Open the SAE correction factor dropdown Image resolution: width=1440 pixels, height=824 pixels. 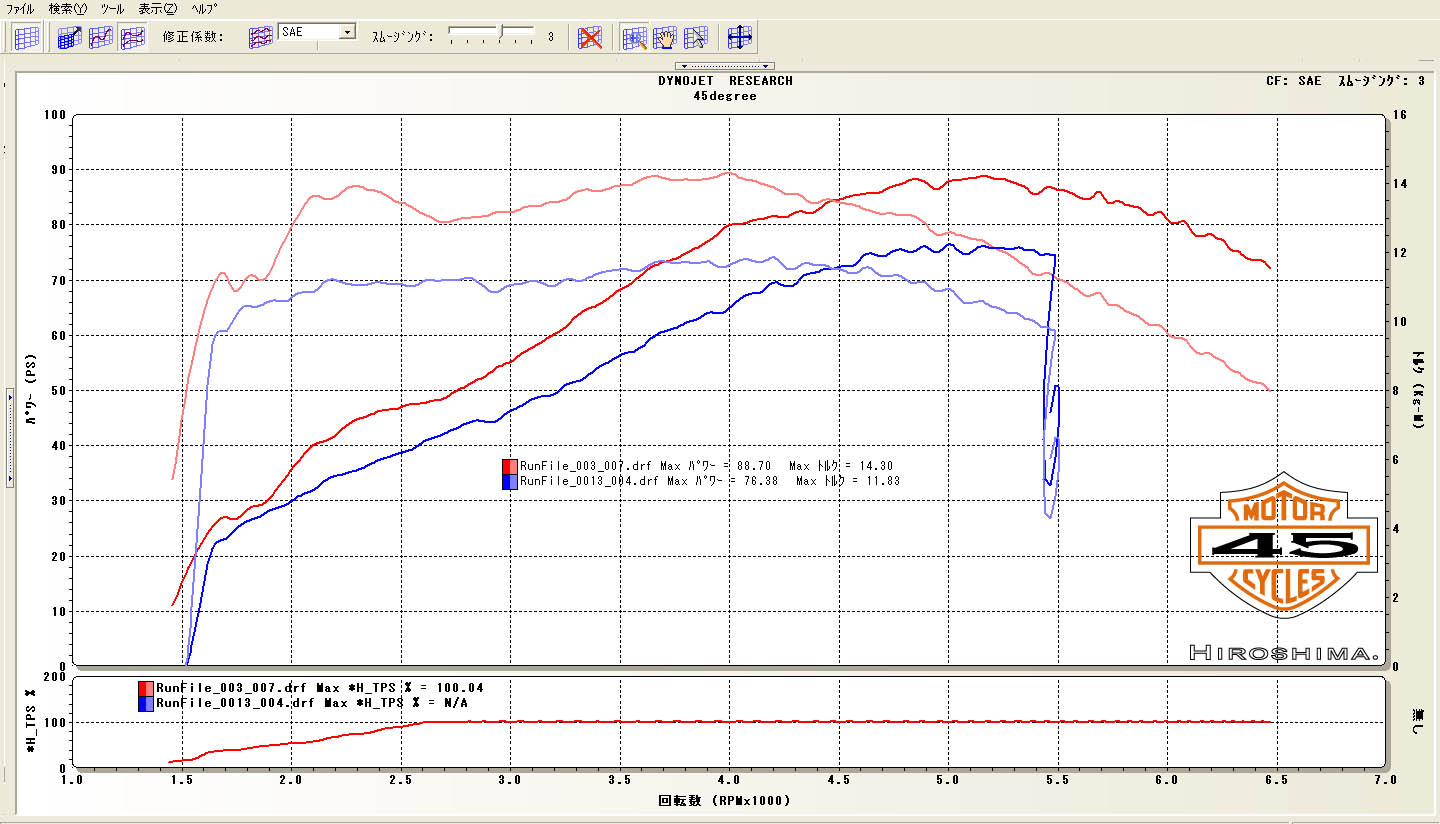(x=347, y=32)
